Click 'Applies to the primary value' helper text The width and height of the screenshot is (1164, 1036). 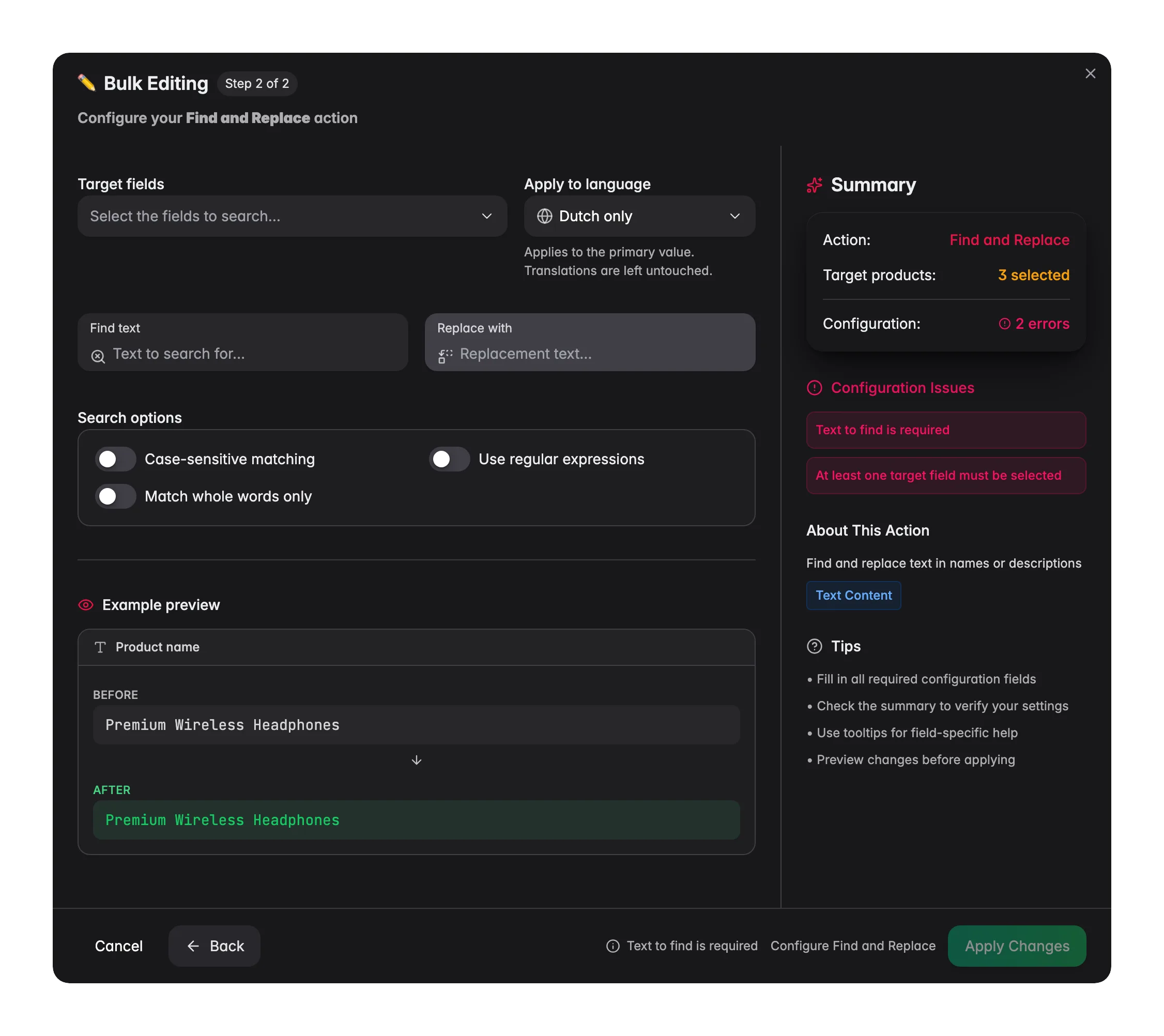609,252
